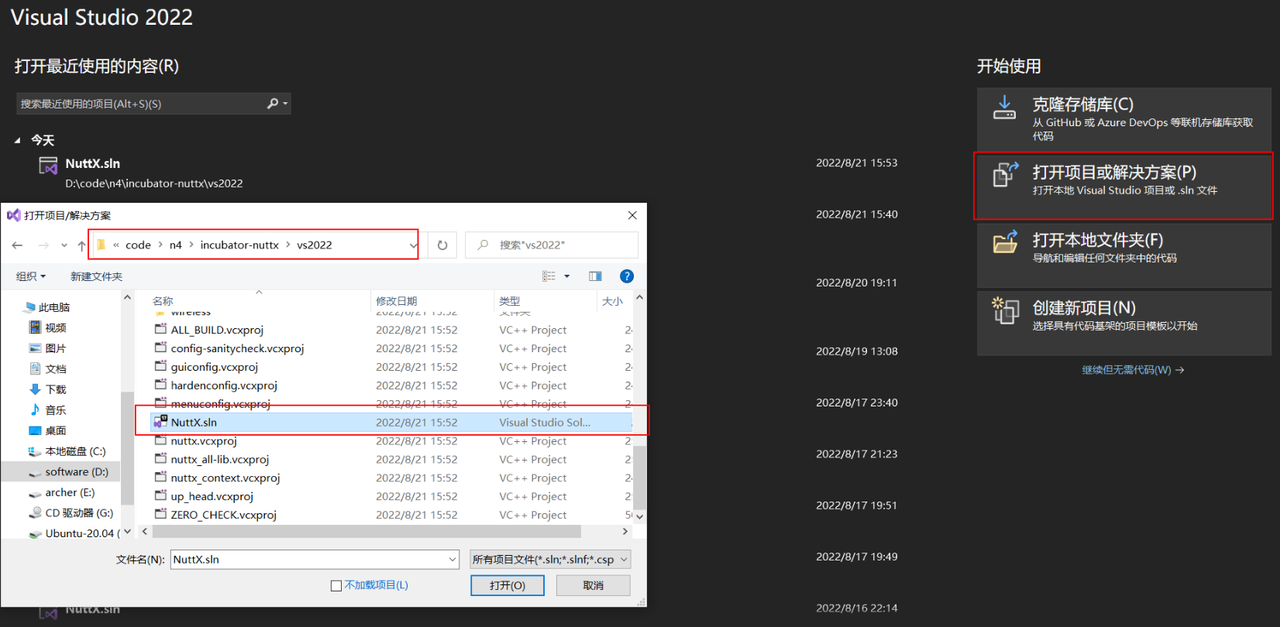
Task: Click the 'vs2022' path segment
Action: point(314,245)
